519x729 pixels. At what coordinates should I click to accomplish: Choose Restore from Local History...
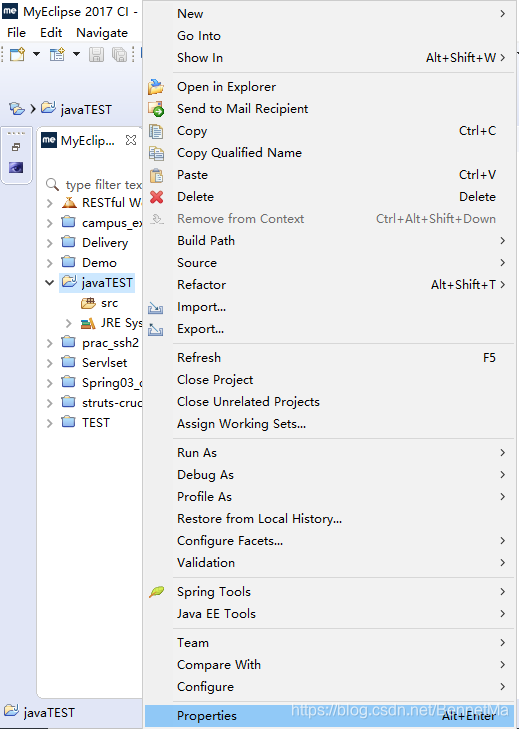pyautogui.click(x=329, y=519)
